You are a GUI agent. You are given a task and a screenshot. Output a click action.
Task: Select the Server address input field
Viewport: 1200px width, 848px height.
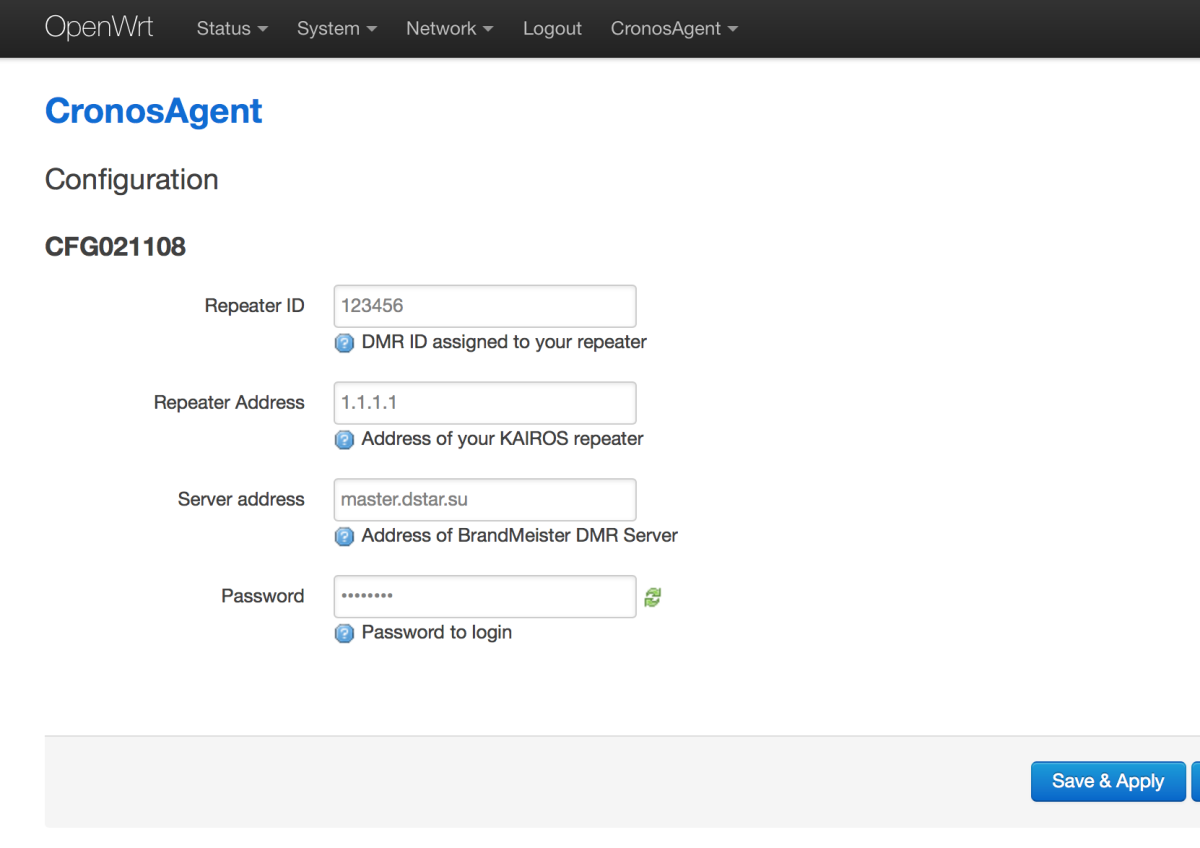pos(485,500)
